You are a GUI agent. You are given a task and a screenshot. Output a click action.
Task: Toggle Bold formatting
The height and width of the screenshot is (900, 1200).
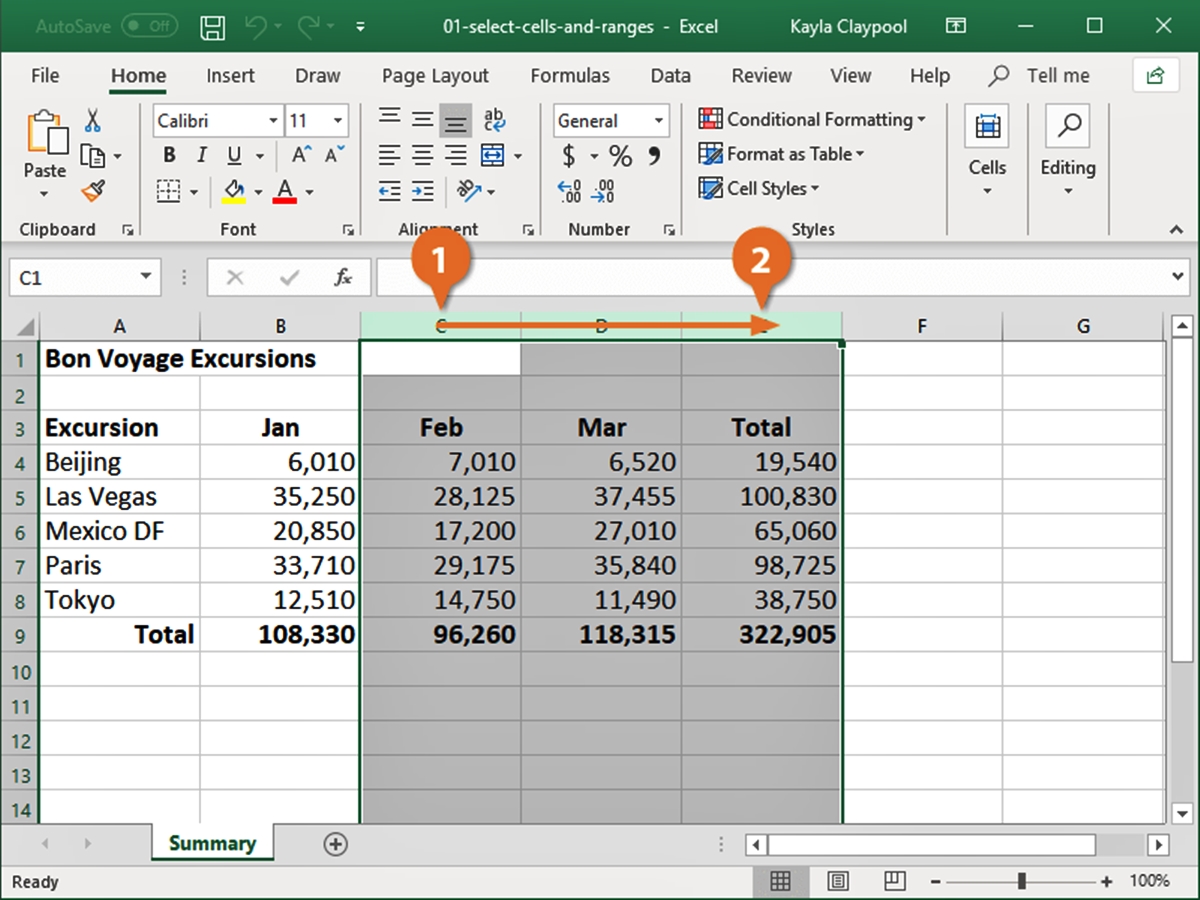click(169, 156)
